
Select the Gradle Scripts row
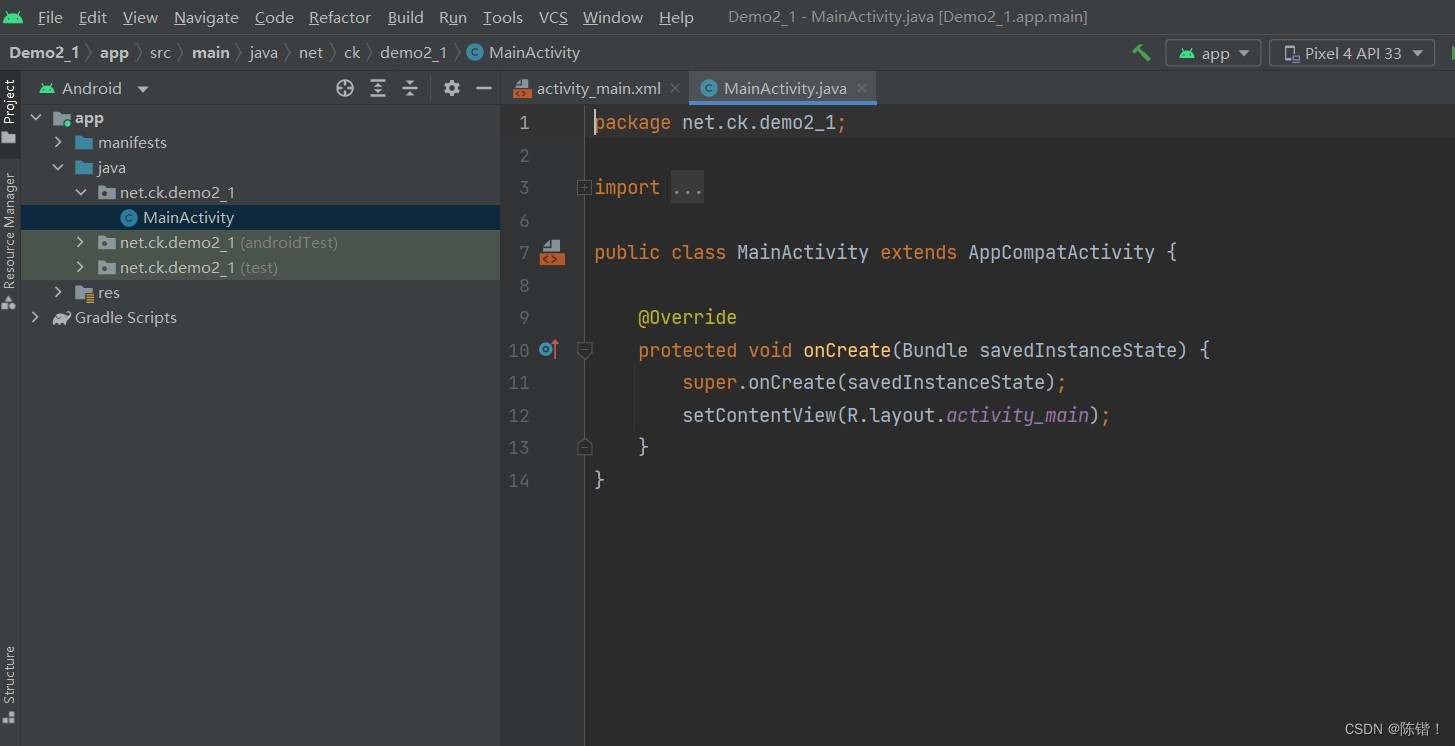(260, 318)
